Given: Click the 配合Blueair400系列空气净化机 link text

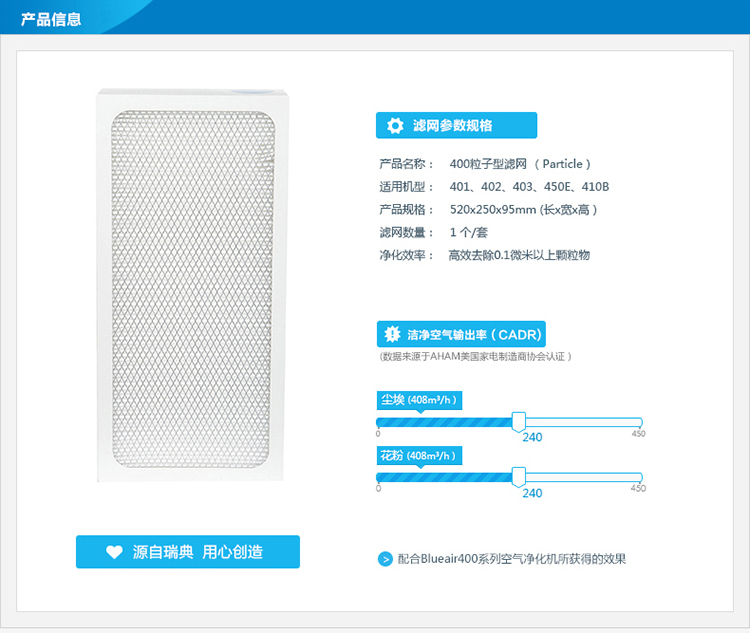Looking at the screenshot, I should [x=512, y=559].
